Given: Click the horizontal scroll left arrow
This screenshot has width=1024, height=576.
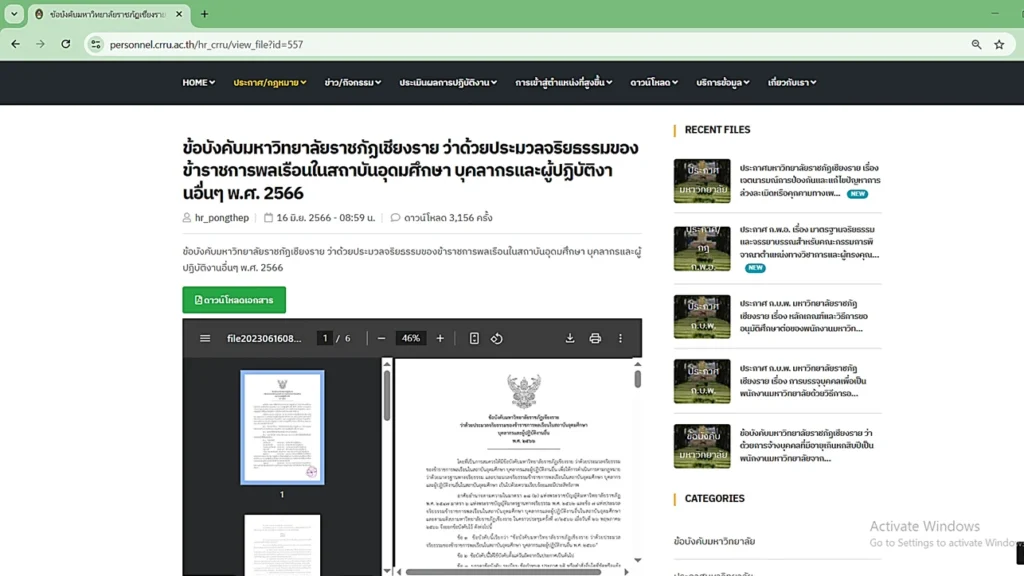Looking at the screenshot, I should 399,572.
